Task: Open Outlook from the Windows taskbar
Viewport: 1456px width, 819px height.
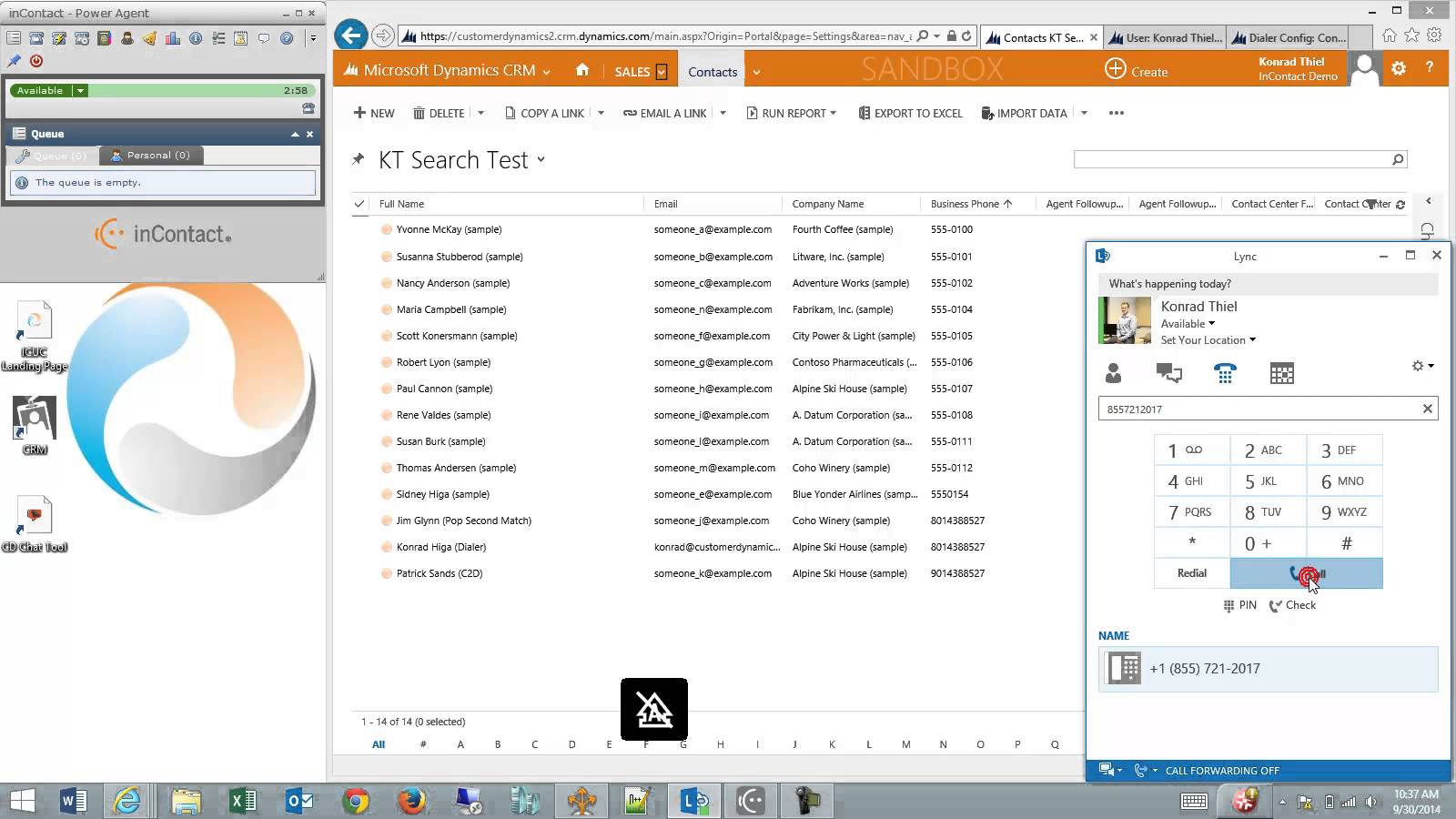Action: pos(299,801)
